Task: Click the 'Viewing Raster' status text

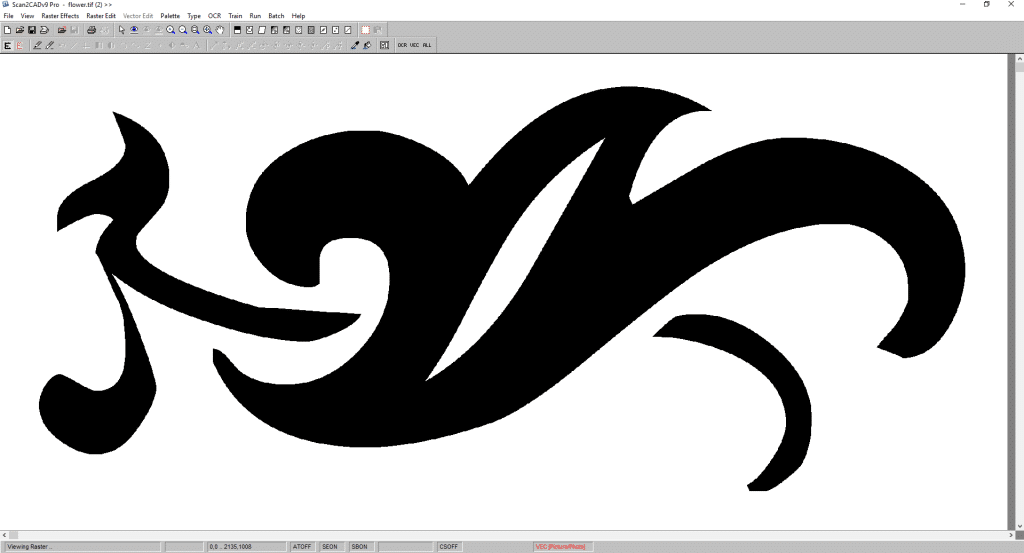Action: pos(29,546)
